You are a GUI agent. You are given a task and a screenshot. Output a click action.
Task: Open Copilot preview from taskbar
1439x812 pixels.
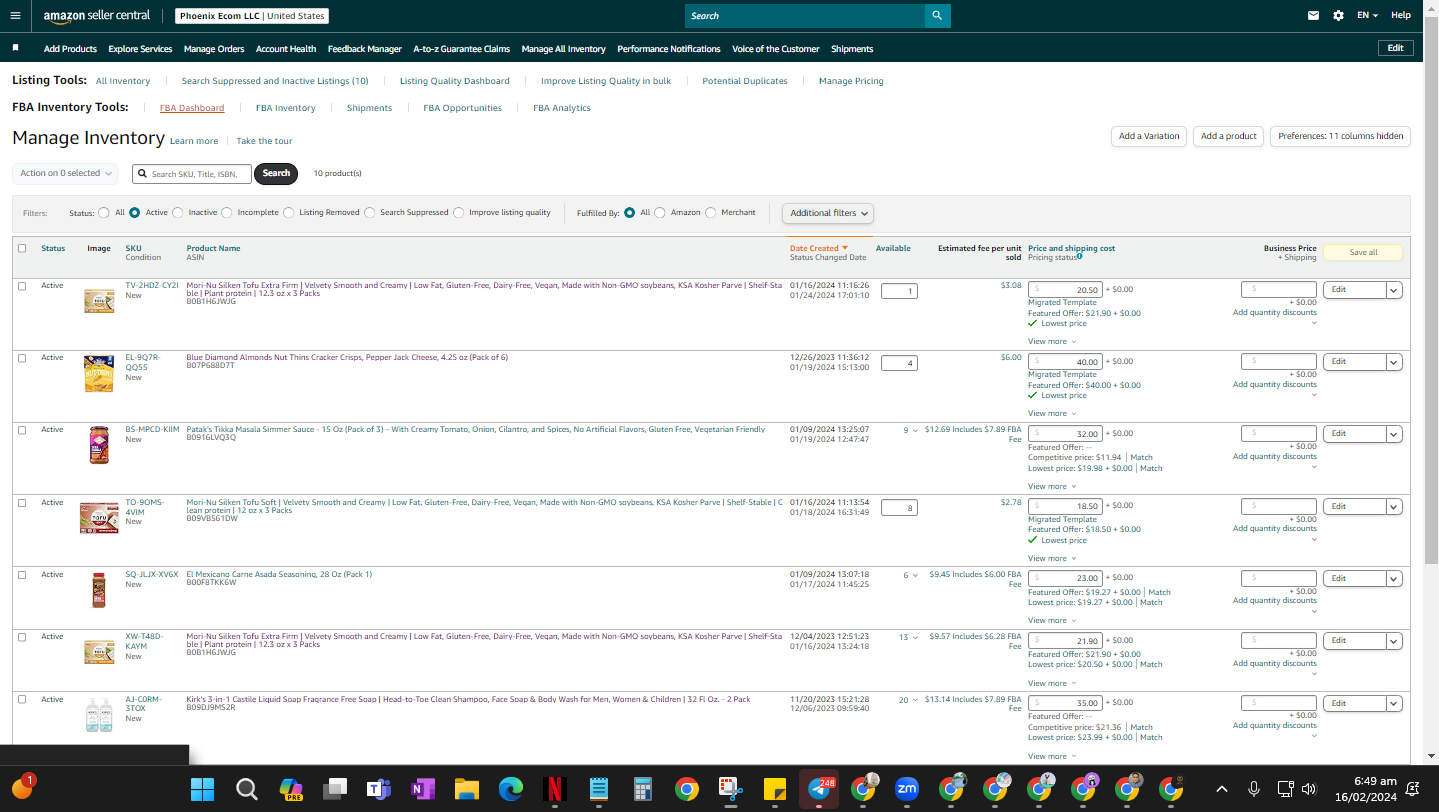[290, 789]
